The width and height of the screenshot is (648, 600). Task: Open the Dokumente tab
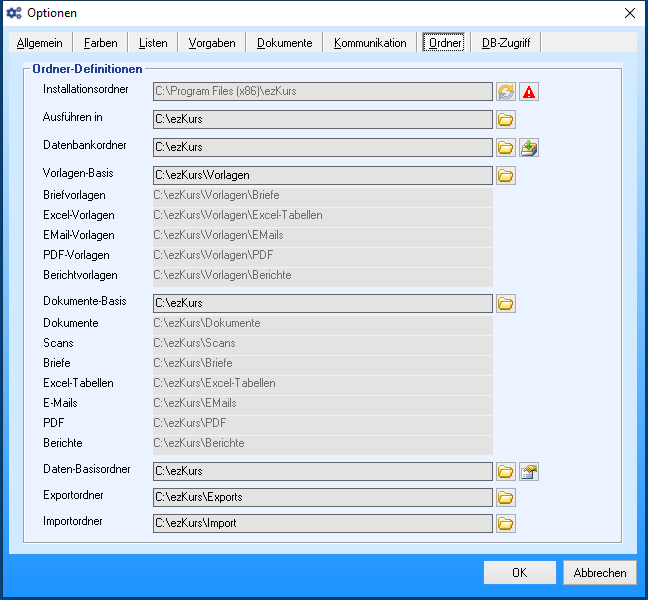[285, 43]
